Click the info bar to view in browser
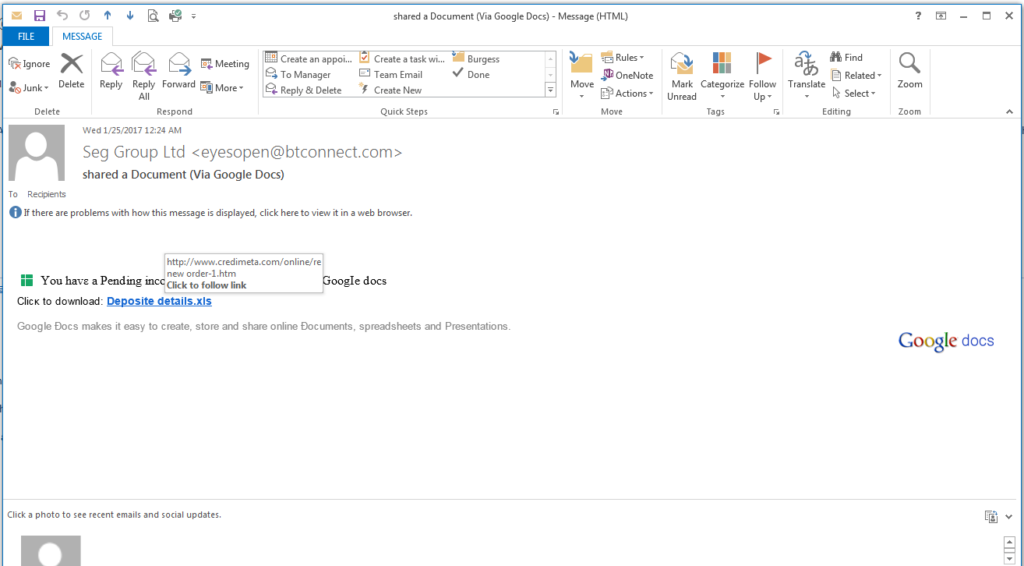The image size is (1024, 566). coord(211,213)
